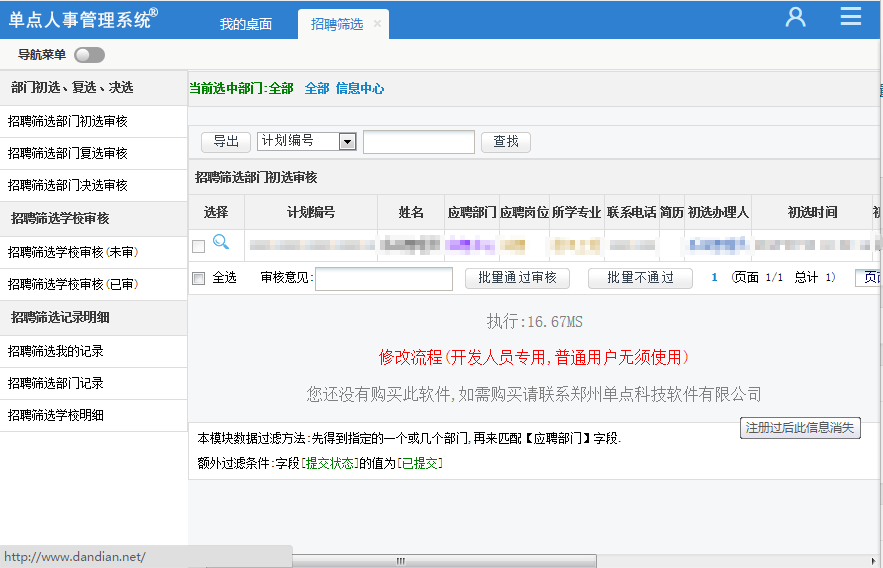Click the 所学专业 column header
Viewport: 883px width, 568px height.
[x=577, y=212]
